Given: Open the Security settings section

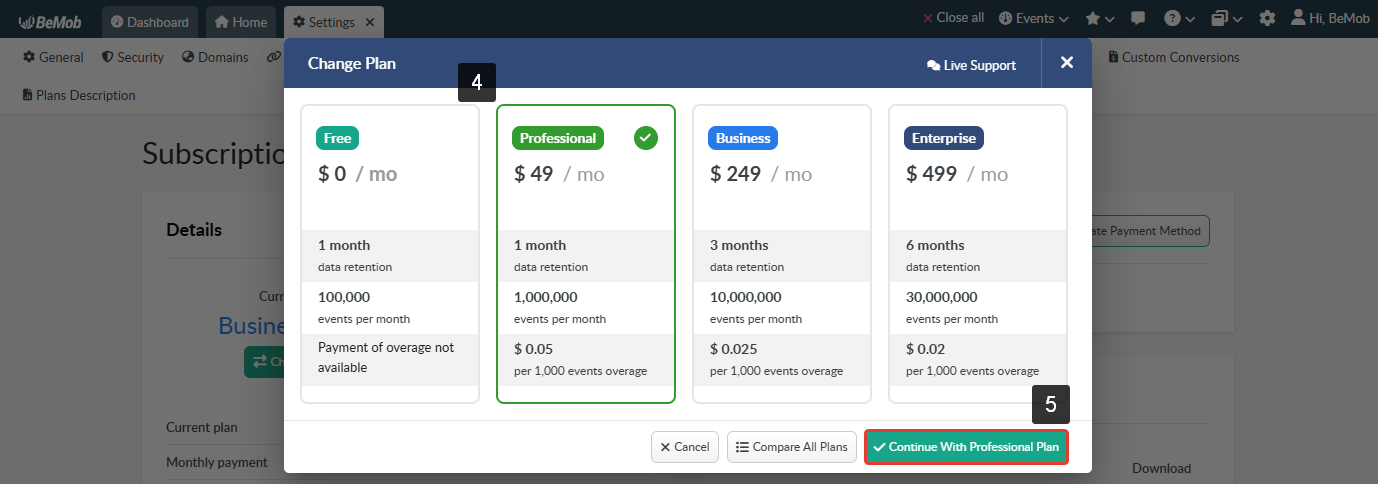Looking at the screenshot, I should tap(133, 57).
